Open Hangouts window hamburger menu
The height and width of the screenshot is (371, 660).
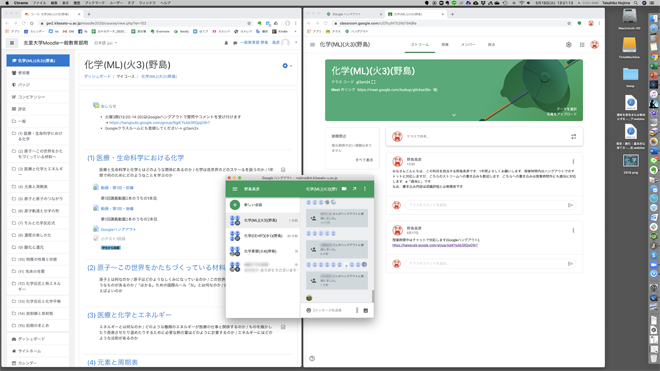click(x=235, y=189)
